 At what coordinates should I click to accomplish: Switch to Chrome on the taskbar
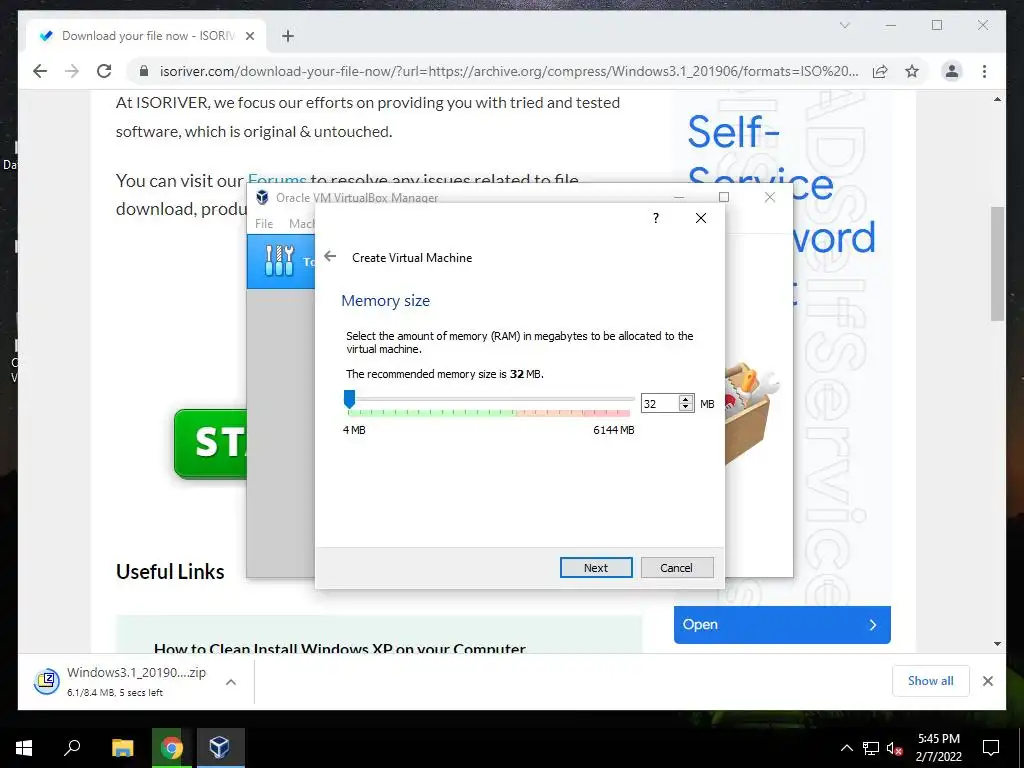[x=172, y=748]
